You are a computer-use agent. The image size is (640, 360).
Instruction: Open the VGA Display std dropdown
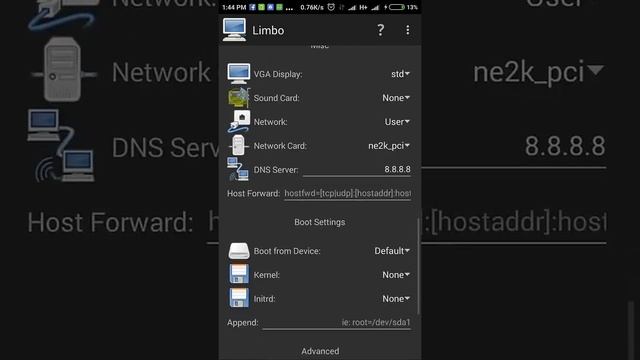(x=400, y=74)
